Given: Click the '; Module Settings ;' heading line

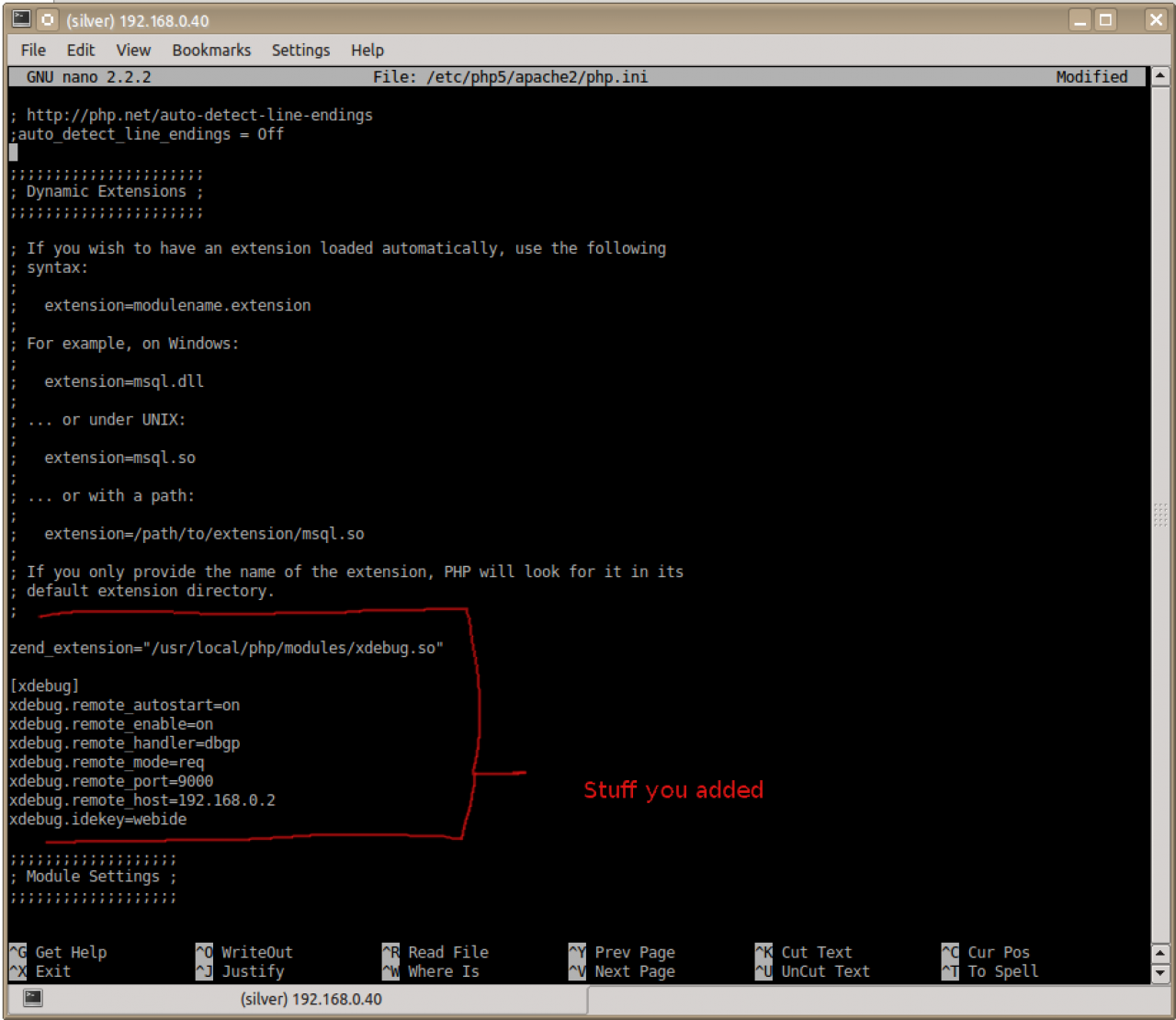Looking at the screenshot, I should tap(93, 877).
